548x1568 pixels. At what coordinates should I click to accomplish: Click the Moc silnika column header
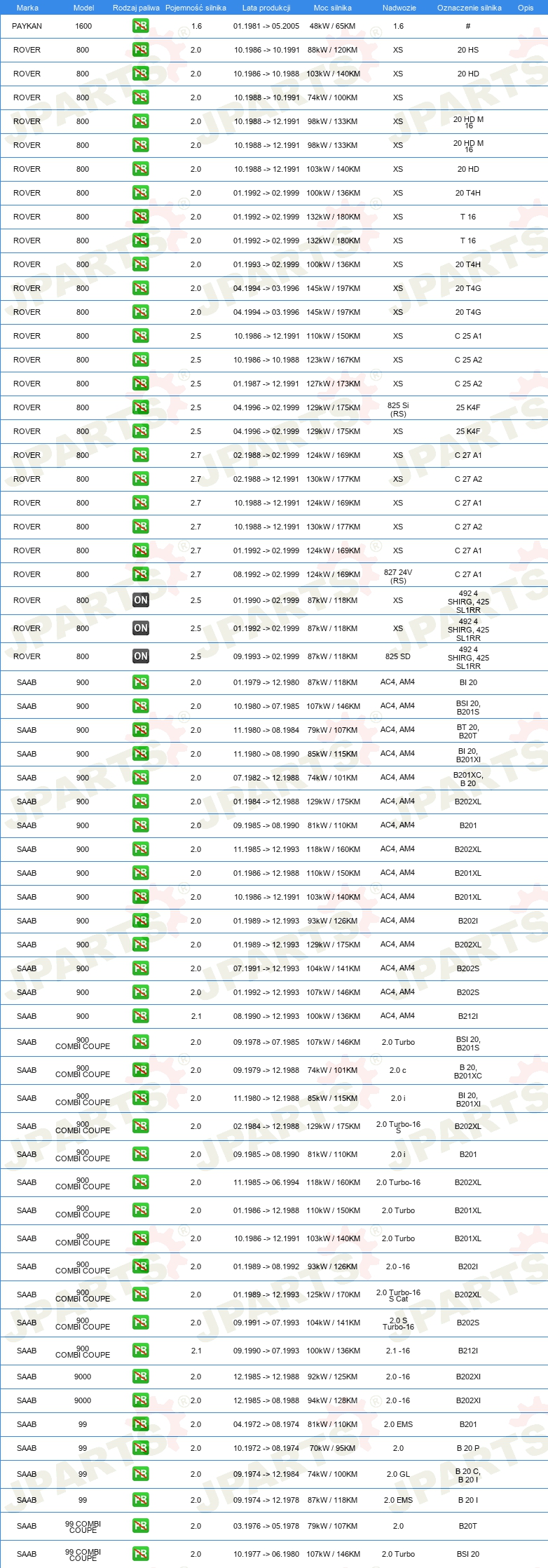tap(333, 8)
